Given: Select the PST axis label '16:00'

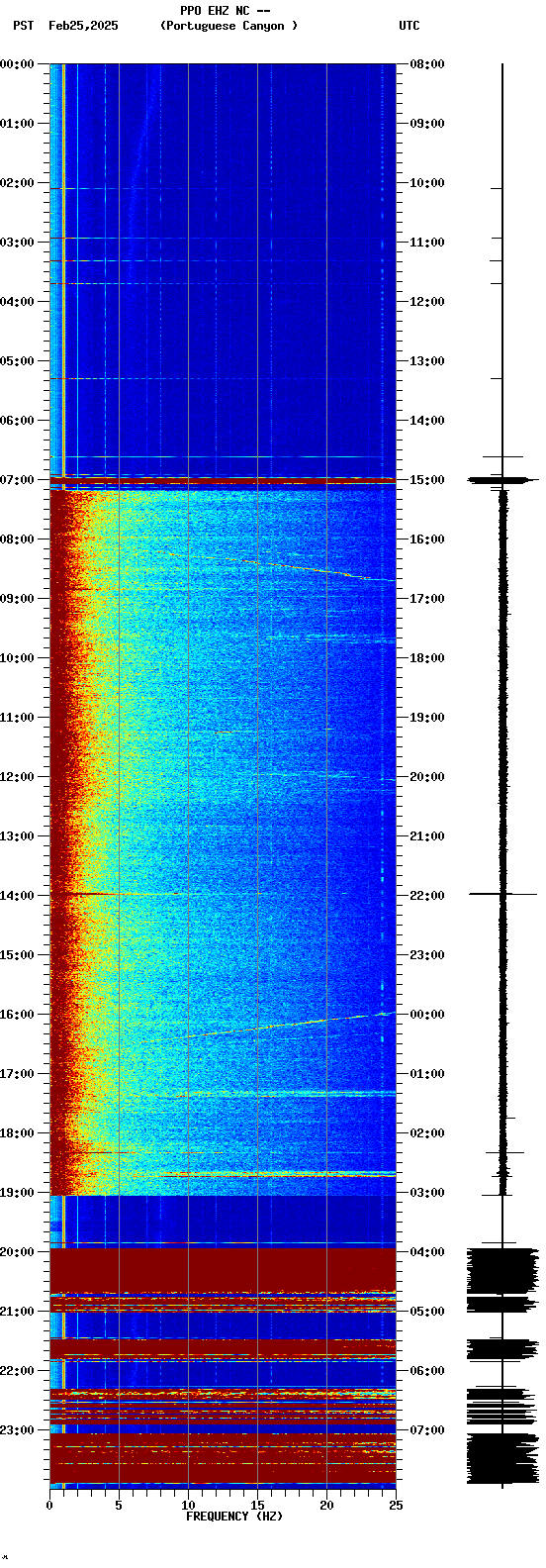Looking at the screenshot, I should coord(17,1015).
